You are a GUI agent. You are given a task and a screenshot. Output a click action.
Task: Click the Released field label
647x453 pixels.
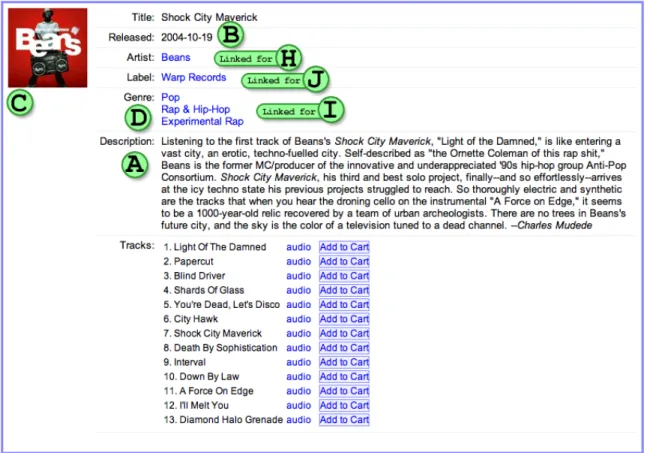pyautogui.click(x=131, y=37)
